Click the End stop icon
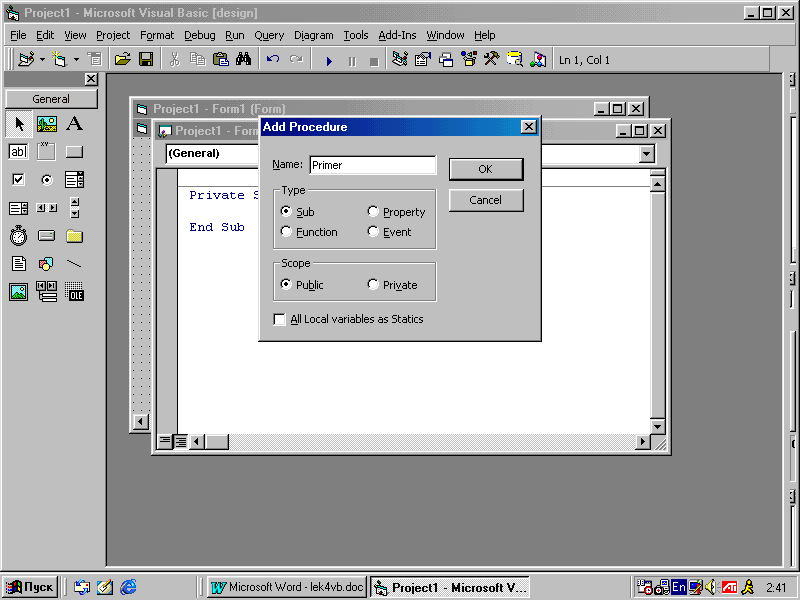Image resolution: width=800 pixels, height=600 pixels. pos(374,61)
